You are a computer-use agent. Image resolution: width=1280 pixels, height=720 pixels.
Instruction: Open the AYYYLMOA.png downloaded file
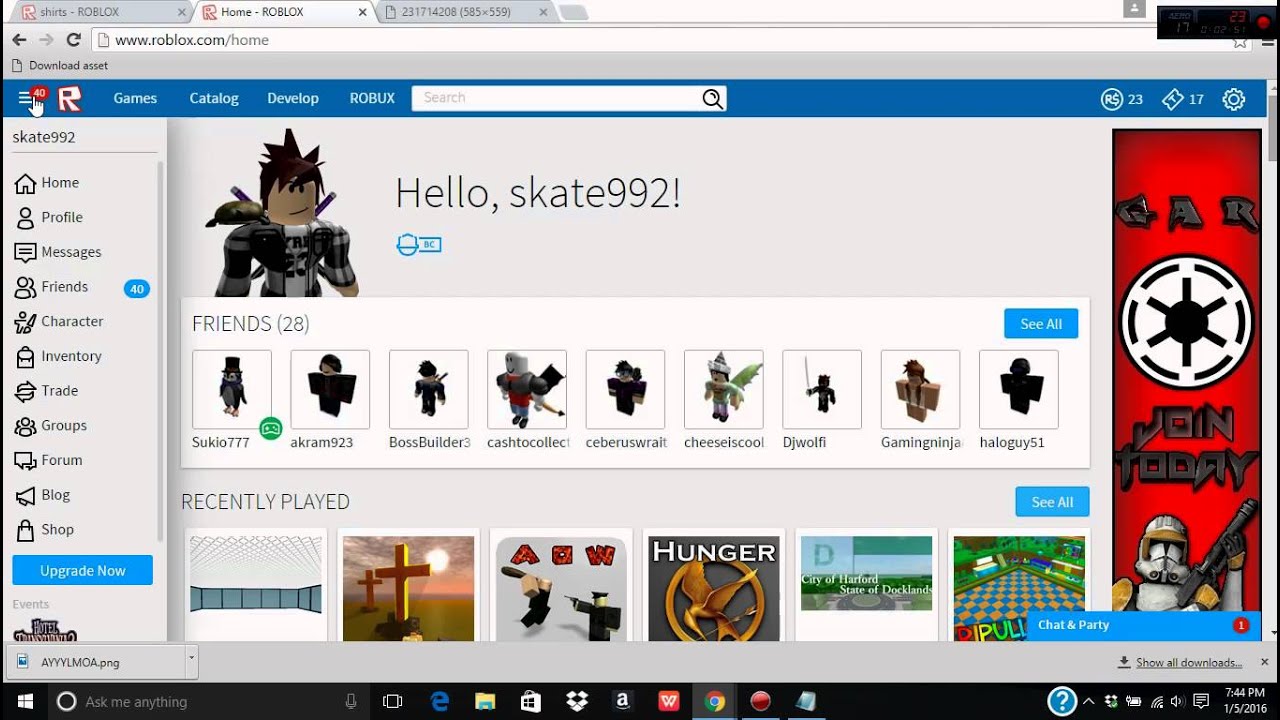(x=96, y=661)
